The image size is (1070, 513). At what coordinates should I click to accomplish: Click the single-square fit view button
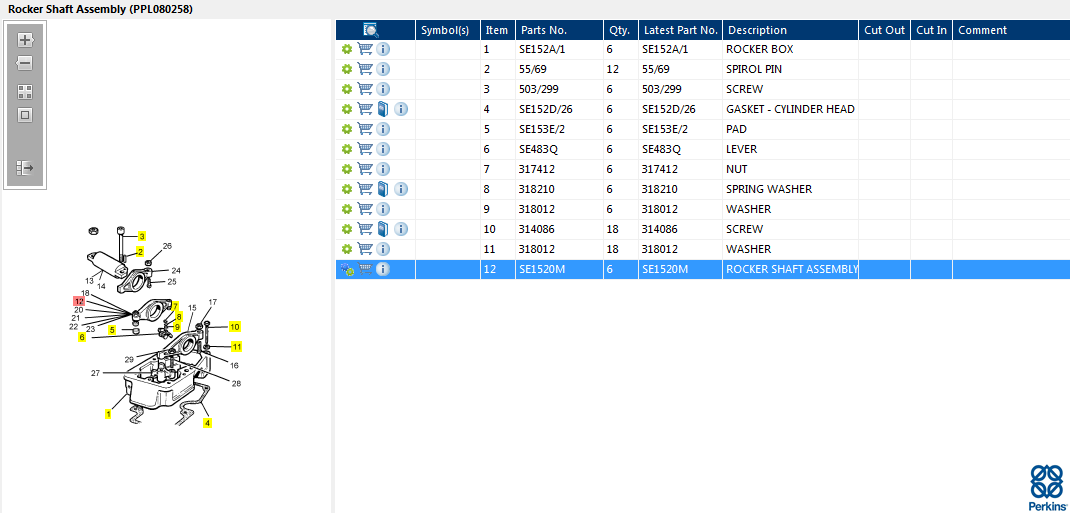coord(25,114)
